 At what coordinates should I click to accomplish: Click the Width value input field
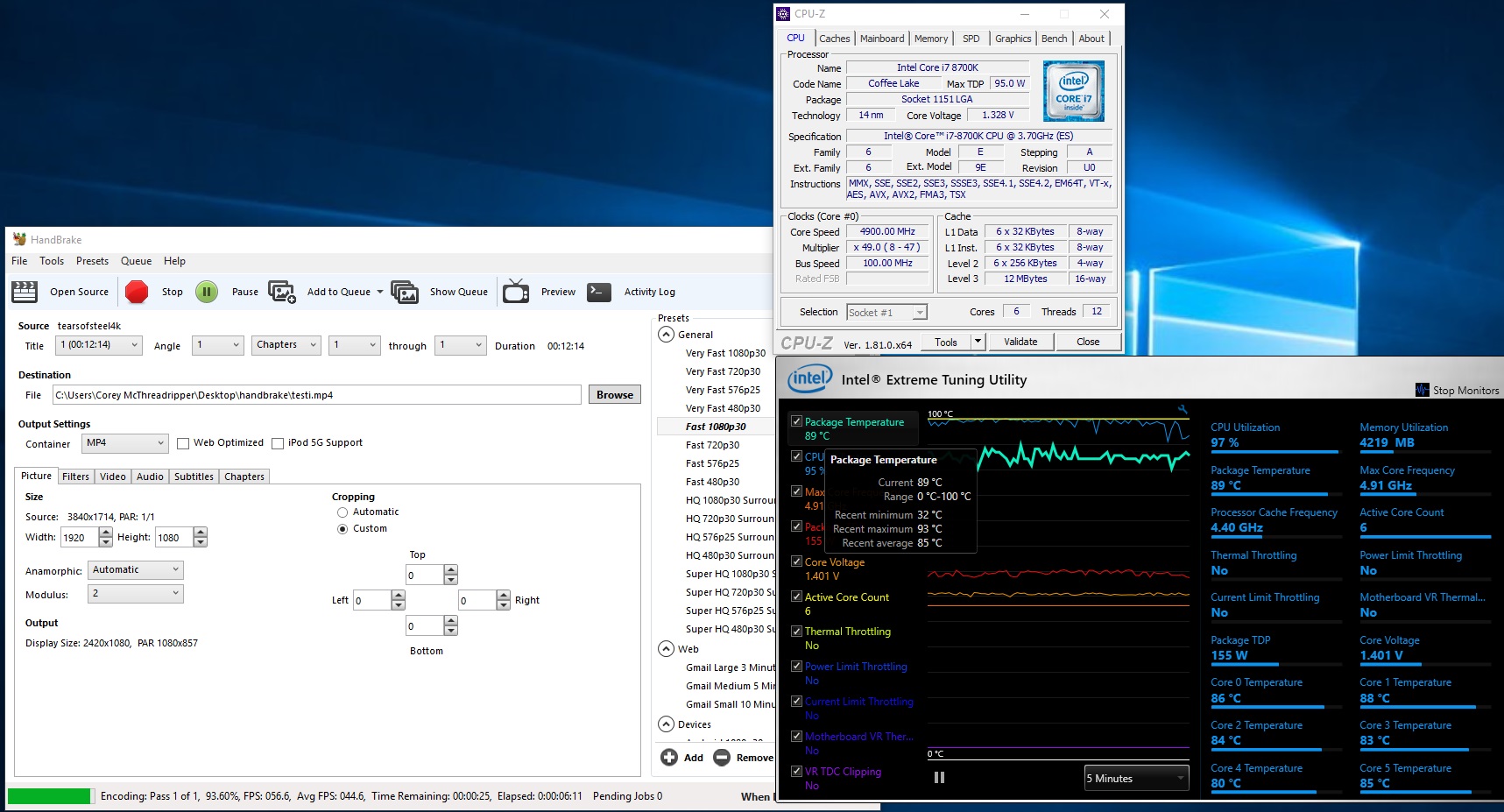click(x=80, y=538)
